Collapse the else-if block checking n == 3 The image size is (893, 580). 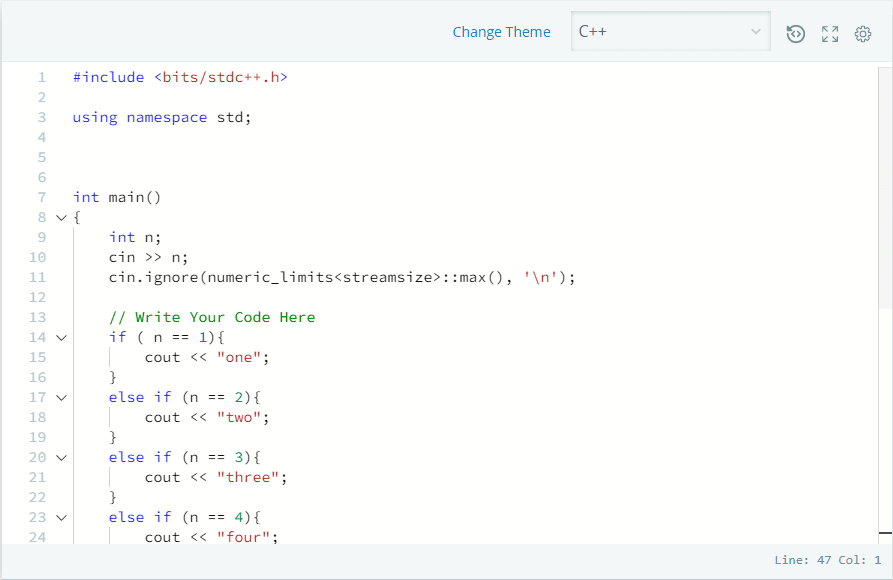click(x=61, y=457)
